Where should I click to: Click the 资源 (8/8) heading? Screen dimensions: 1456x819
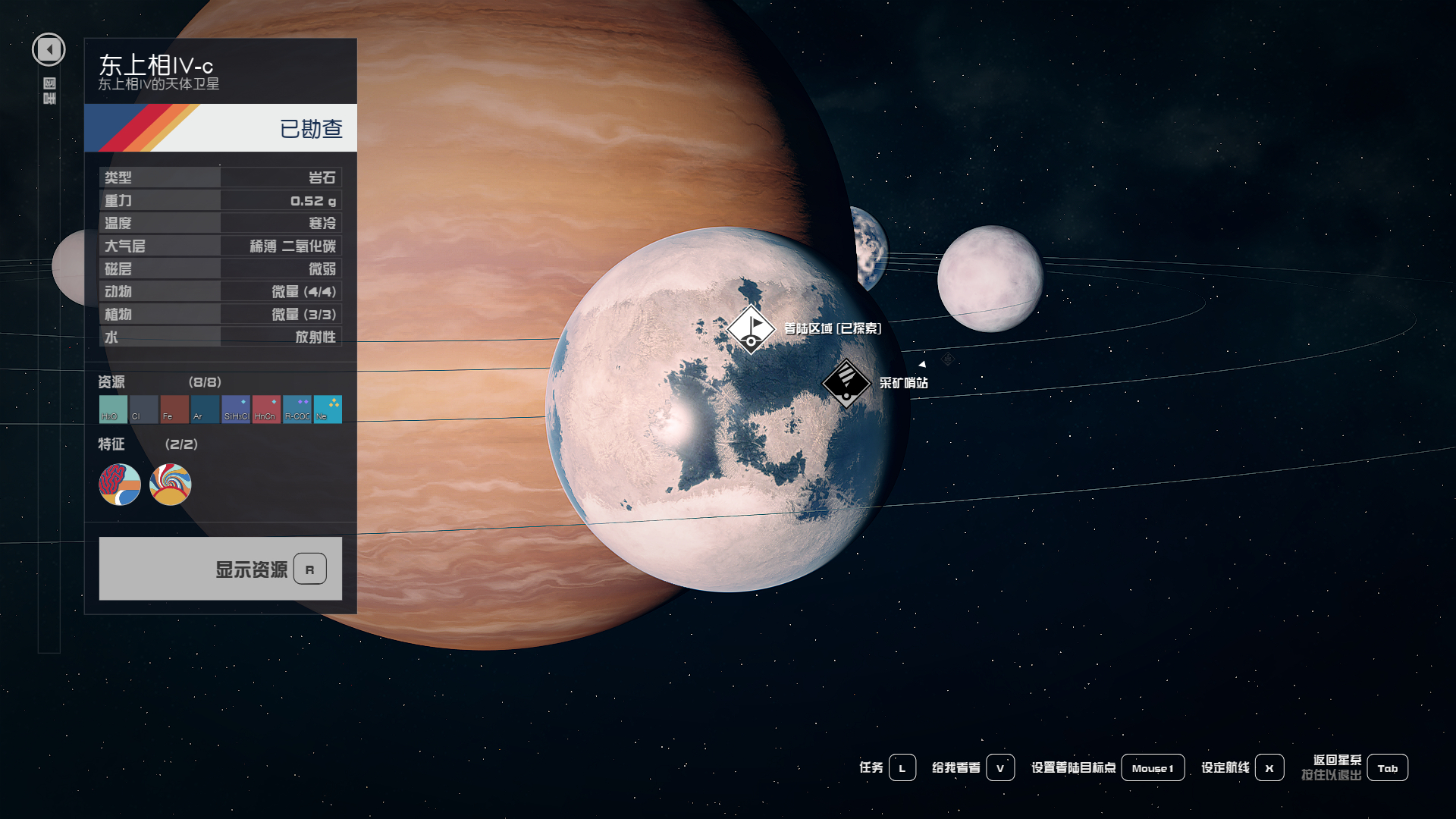[x=160, y=382]
